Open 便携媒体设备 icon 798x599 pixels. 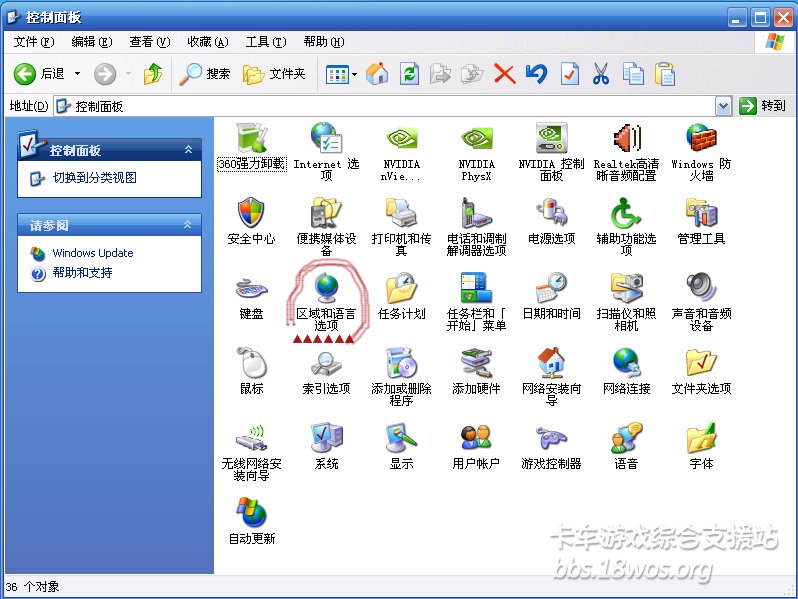tap(326, 213)
